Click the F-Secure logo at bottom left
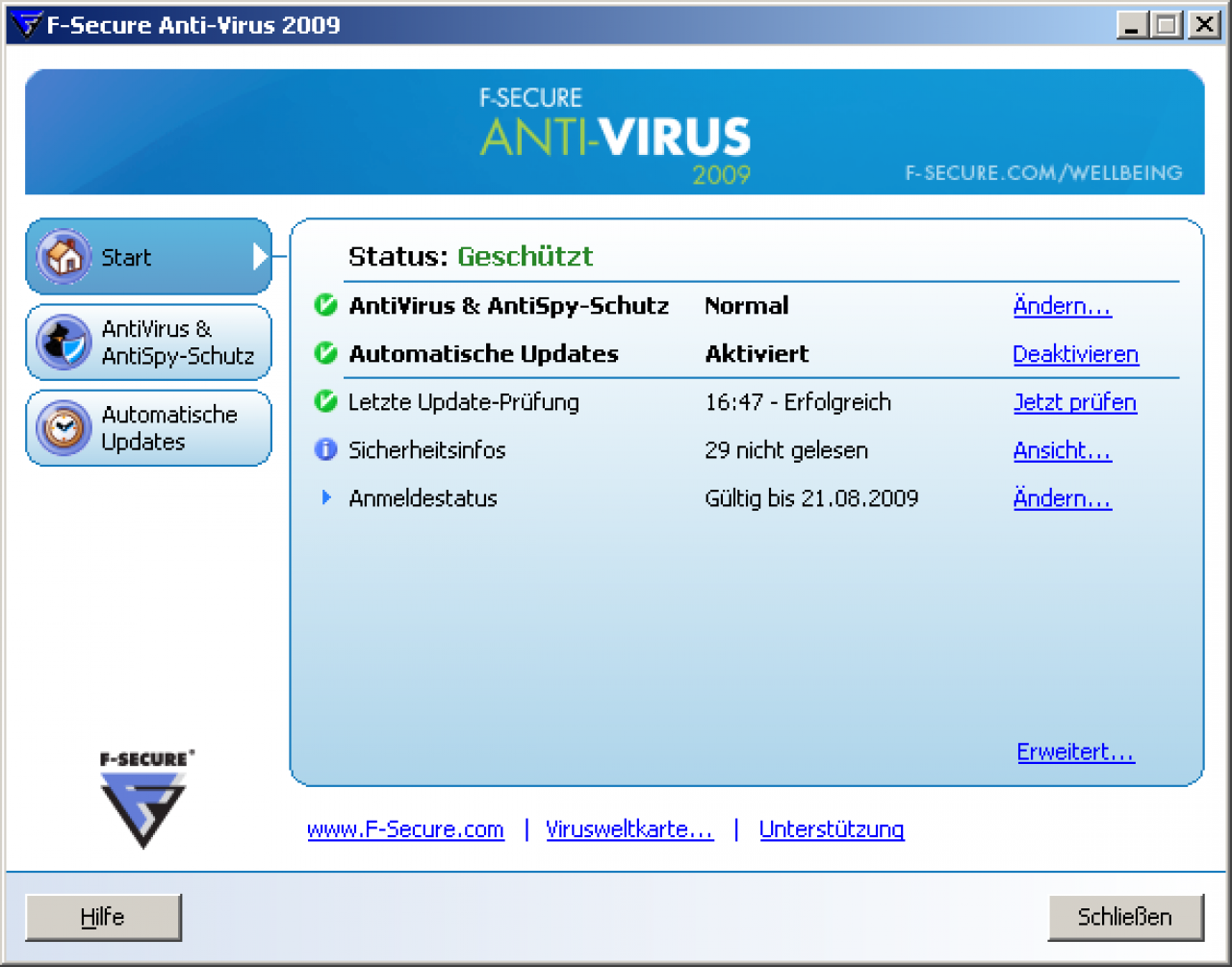 point(144,799)
